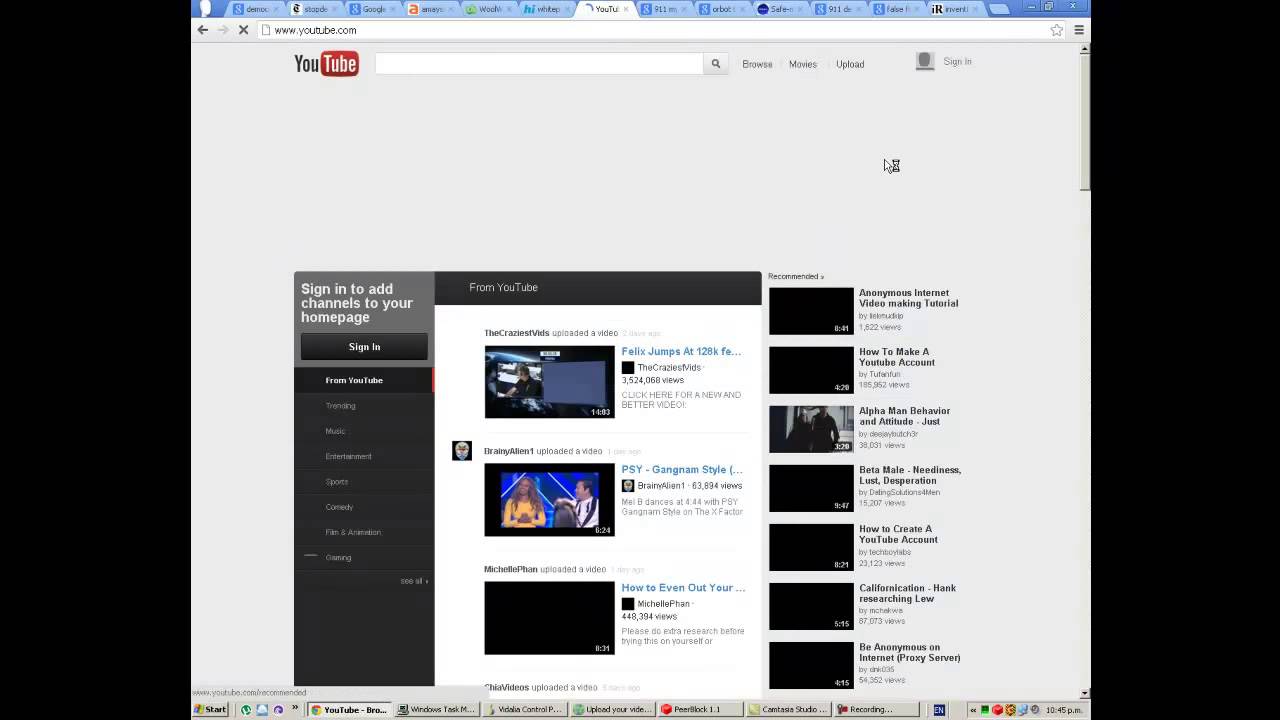Image resolution: width=1280 pixels, height=720 pixels.
Task: Switch to the 'Upload your video' taskbar window
Action: [x=612, y=710]
